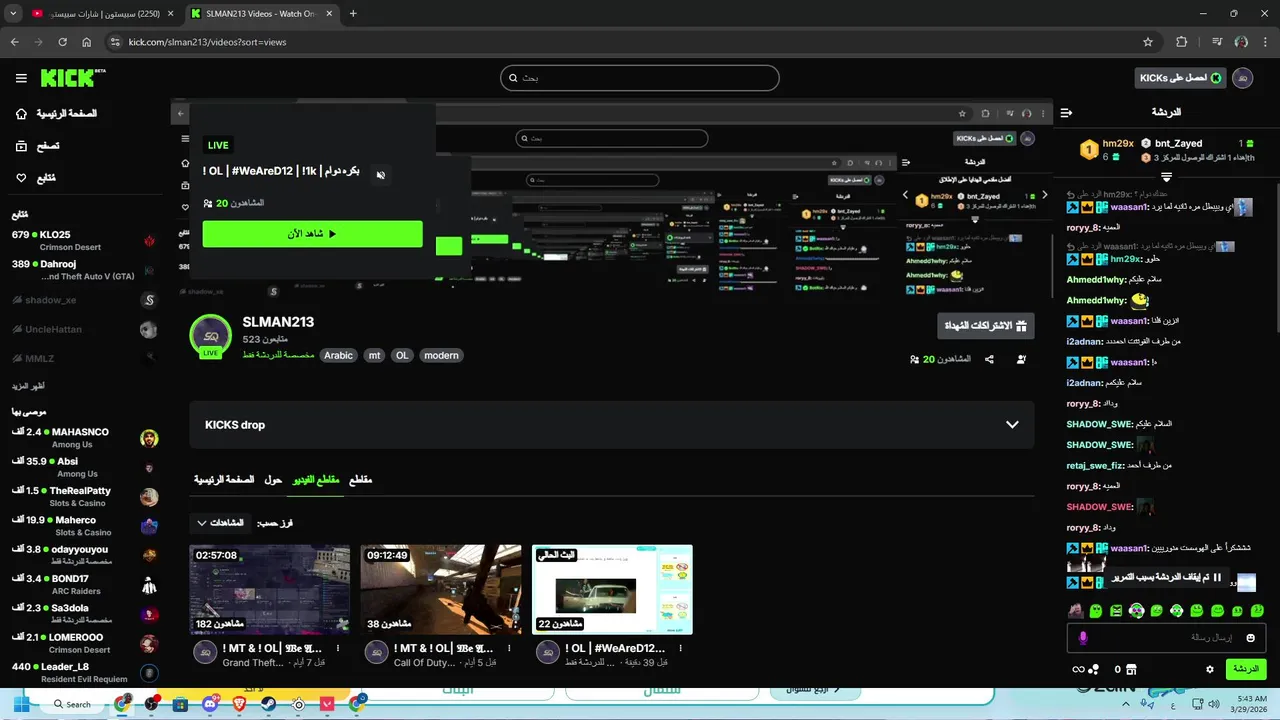The height and width of the screenshot is (720, 1280).
Task: Go to the home page sidebar item
Action: coord(56,114)
